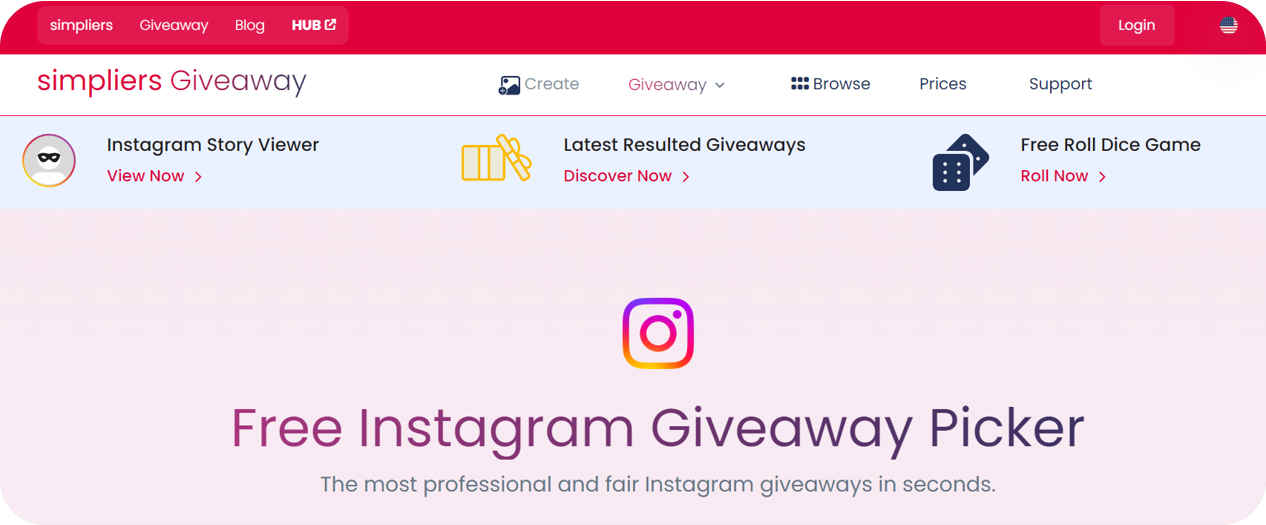This screenshot has width=1266, height=525.
Task: Click the Login button
Action: pyautogui.click(x=1137, y=25)
